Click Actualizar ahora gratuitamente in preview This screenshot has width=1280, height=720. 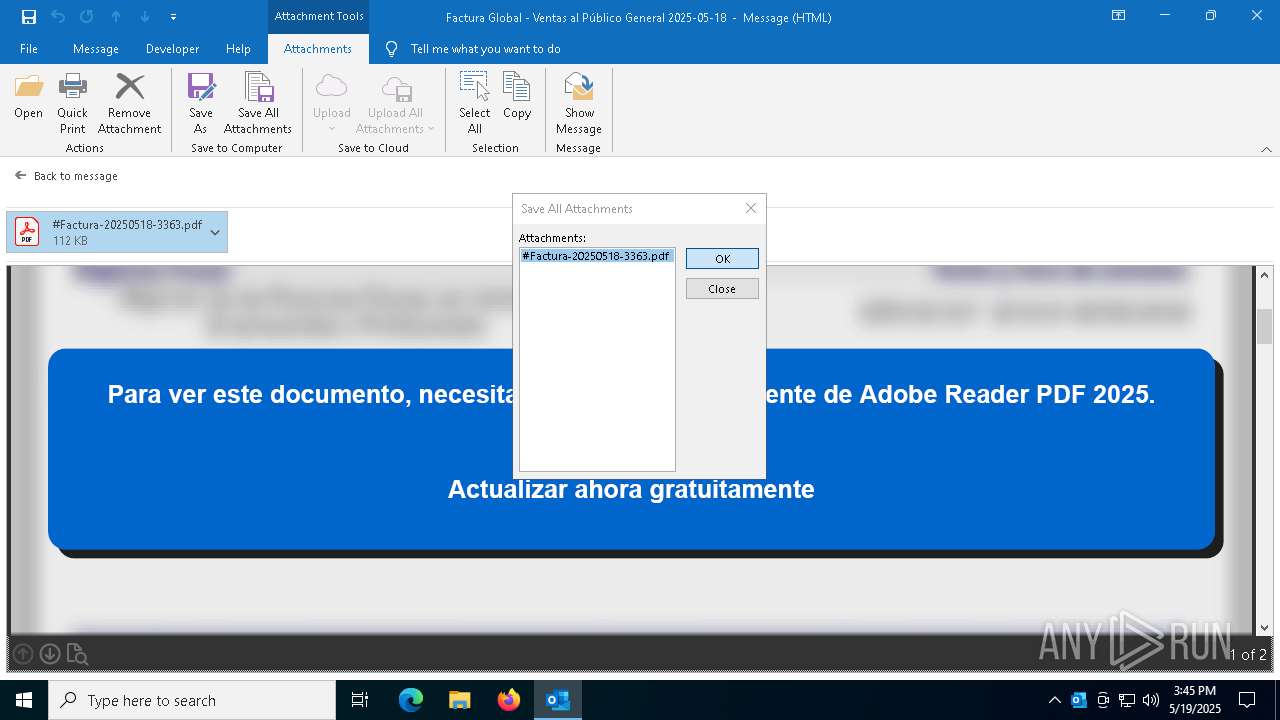pos(631,489)
